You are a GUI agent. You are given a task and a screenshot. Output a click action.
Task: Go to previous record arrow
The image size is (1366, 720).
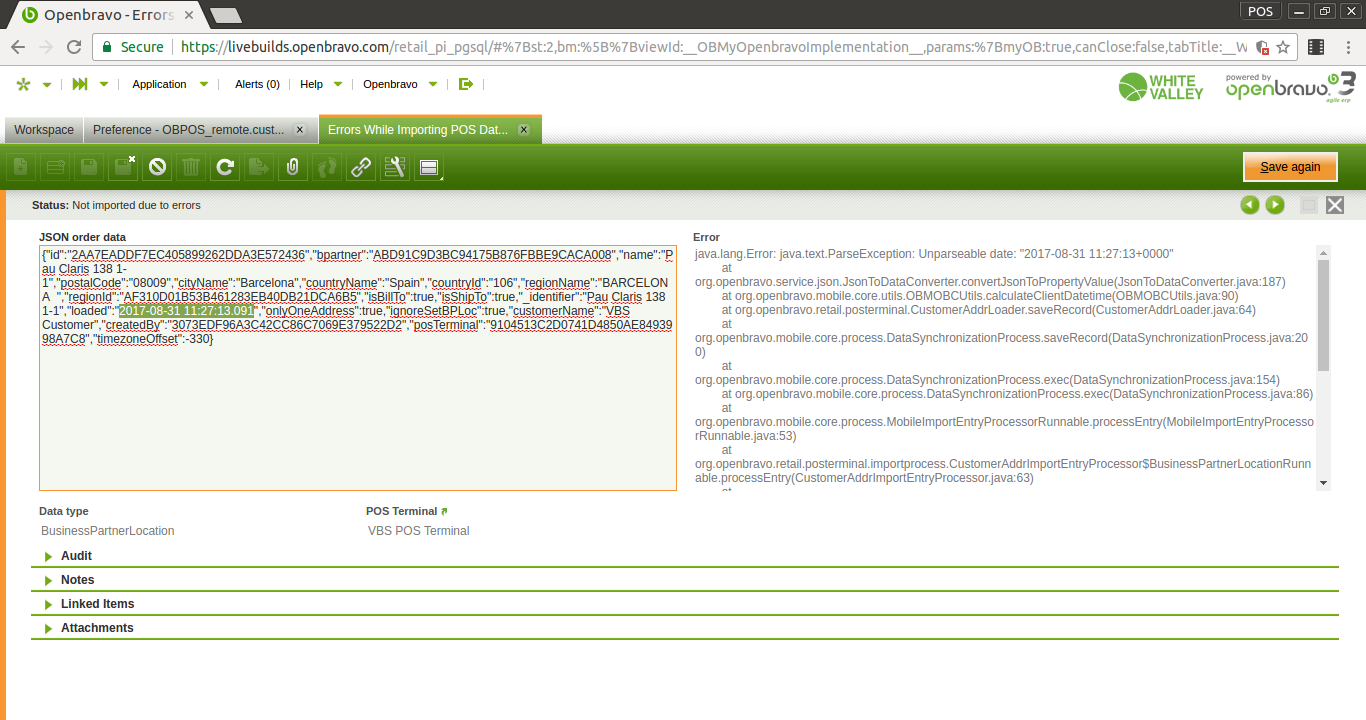[x=1249, y=205]
